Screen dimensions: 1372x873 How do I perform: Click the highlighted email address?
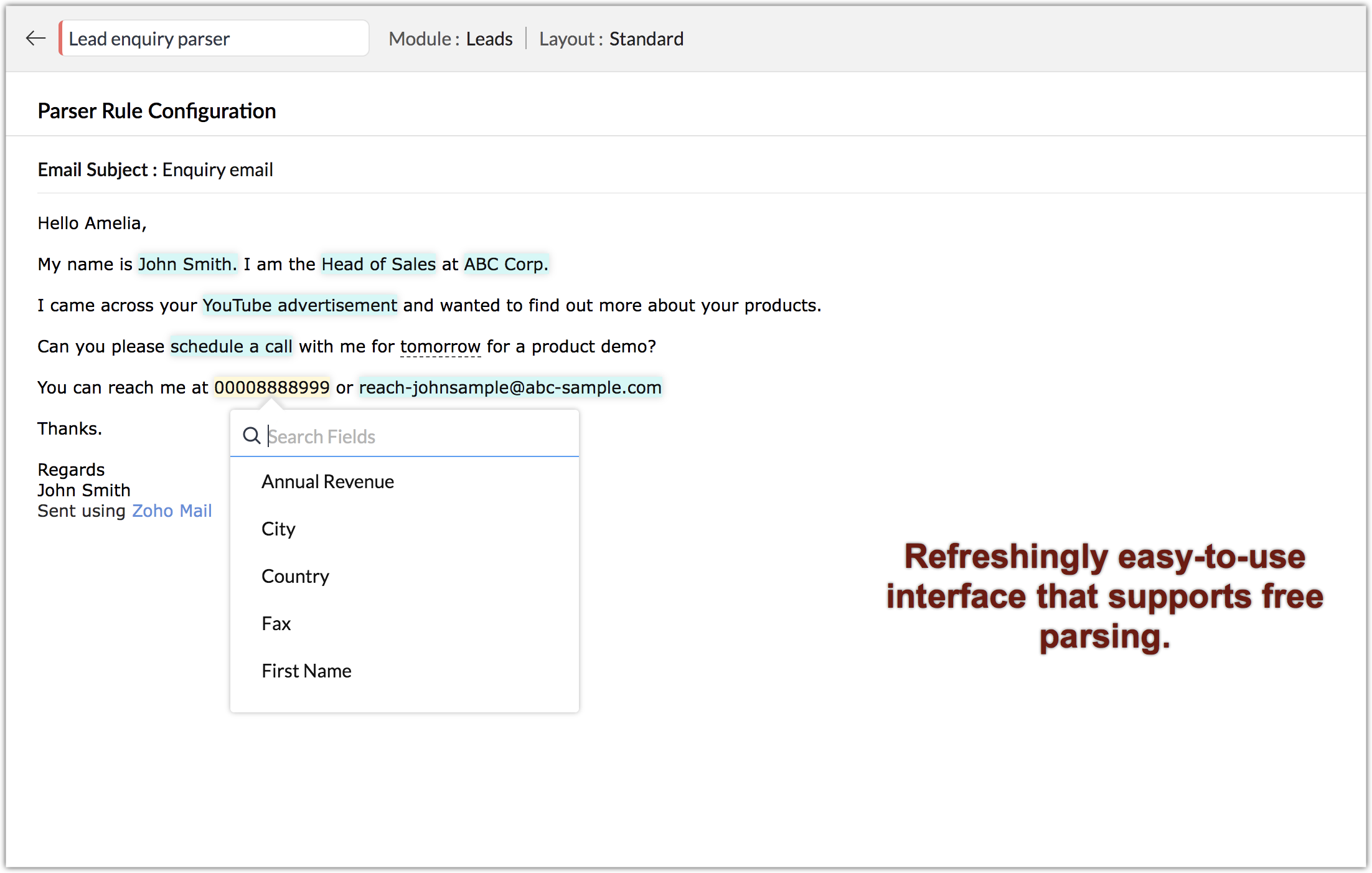[510, 388]
